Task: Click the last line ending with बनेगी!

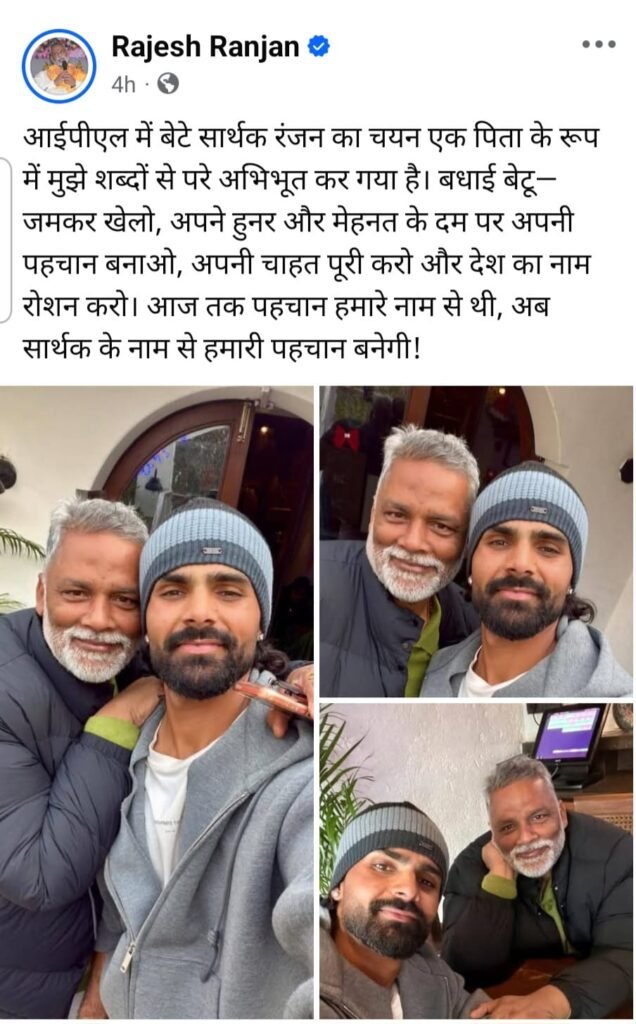Action: click(x=221, y=347)
